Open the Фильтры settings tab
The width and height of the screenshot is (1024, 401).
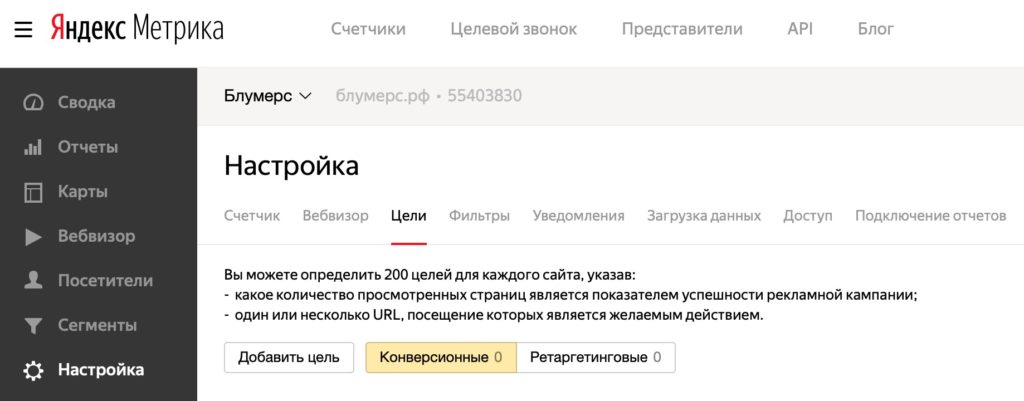[480, 215]
